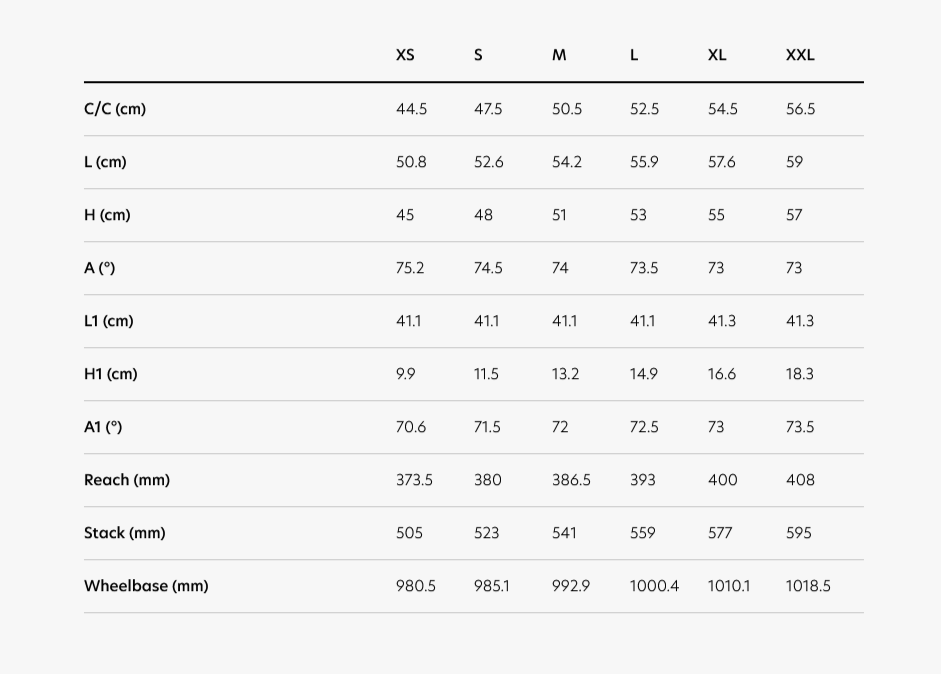Select the 56.5 C/C value
Viewport: 941px width, 674px height.
(x=800, y=109)
